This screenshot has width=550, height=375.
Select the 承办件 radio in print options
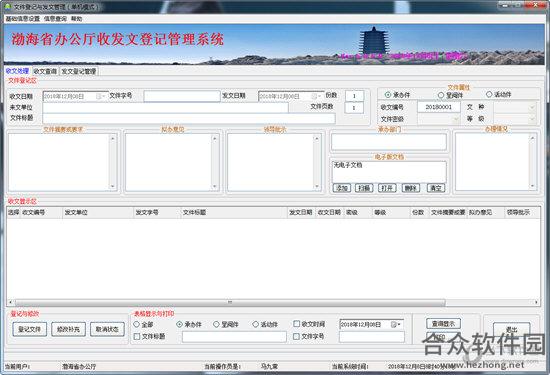point(179,324)
